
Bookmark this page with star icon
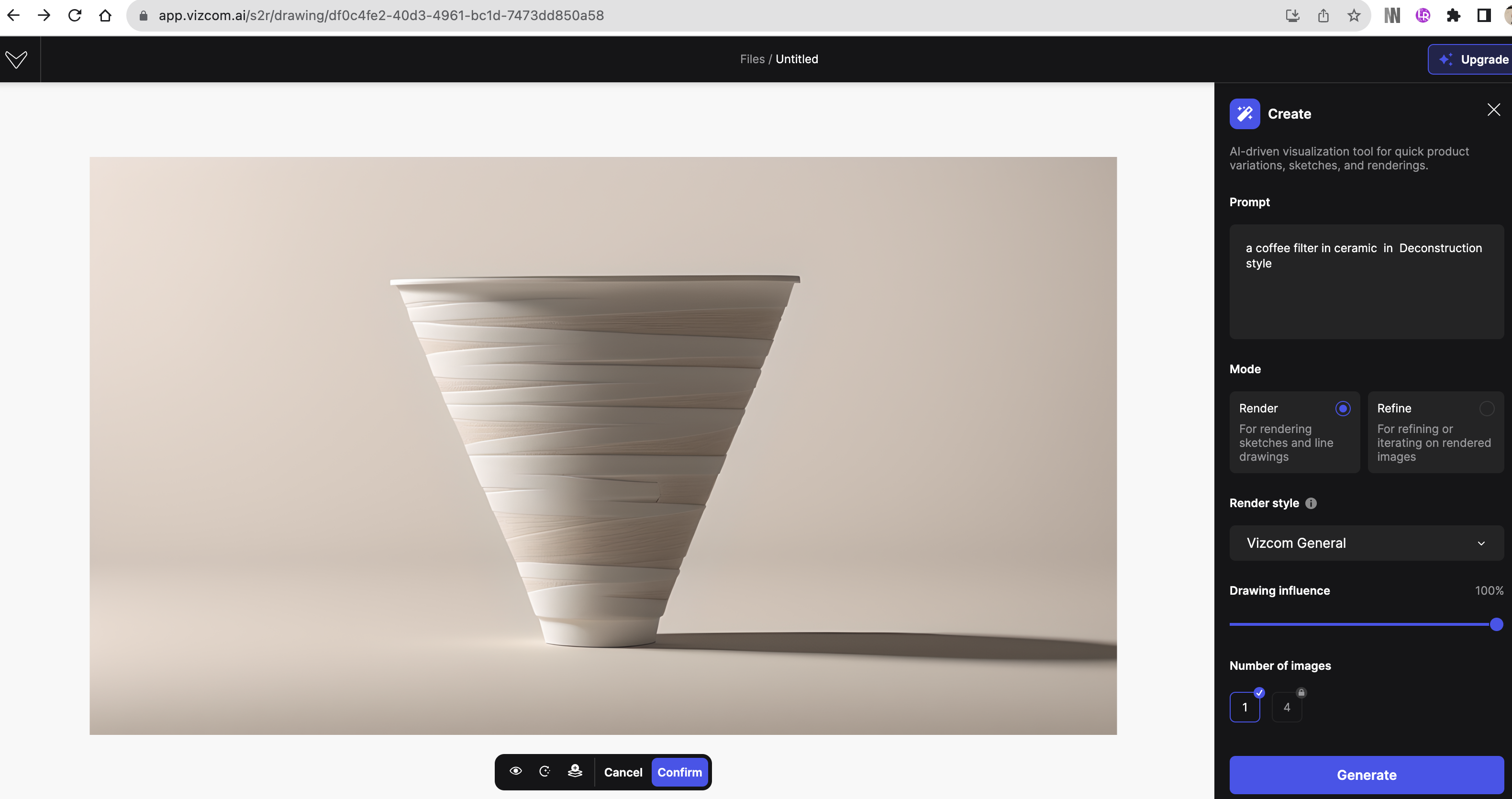[1354, 16]
